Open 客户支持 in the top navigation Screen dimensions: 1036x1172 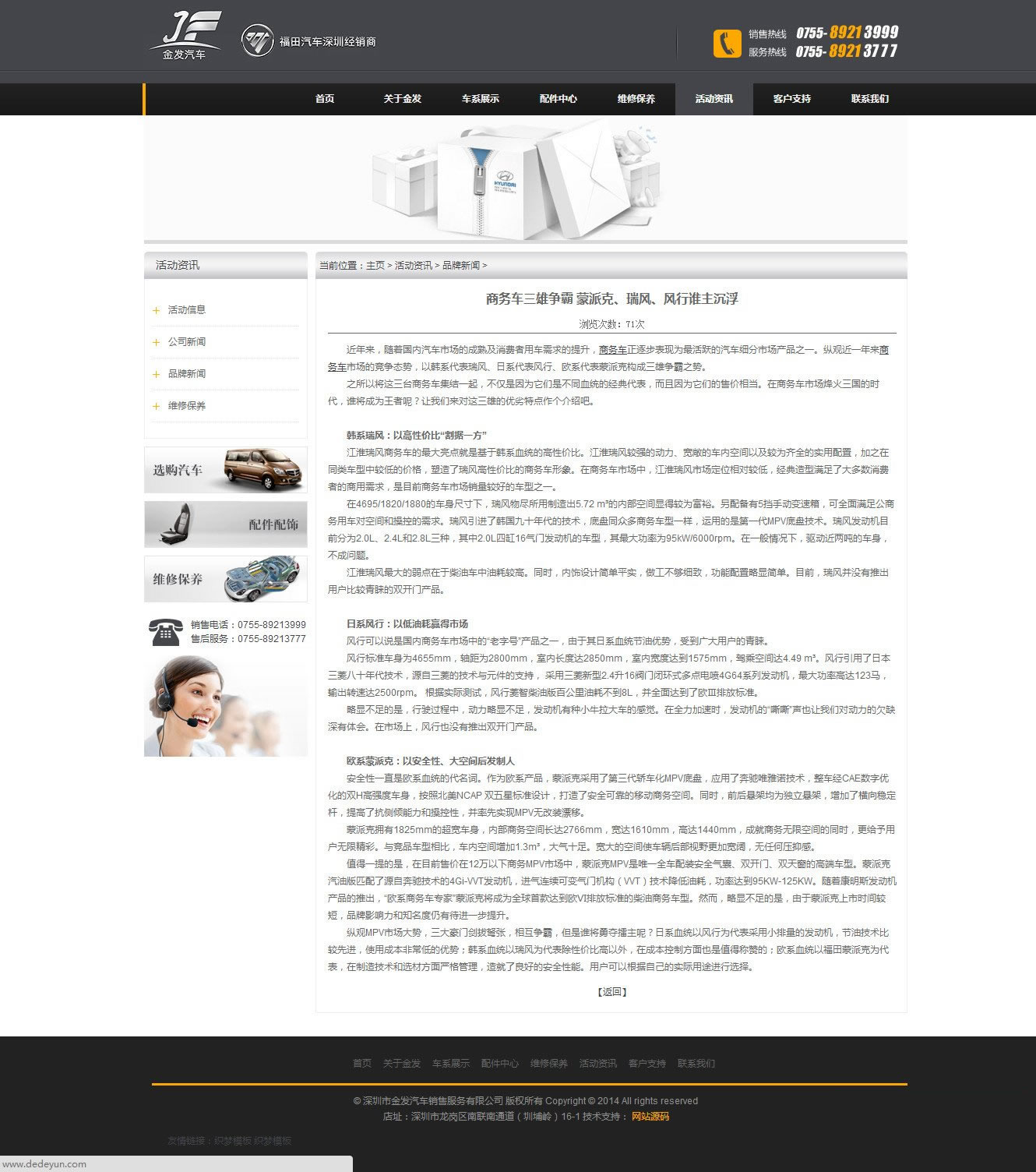click(x=792, y=99)
